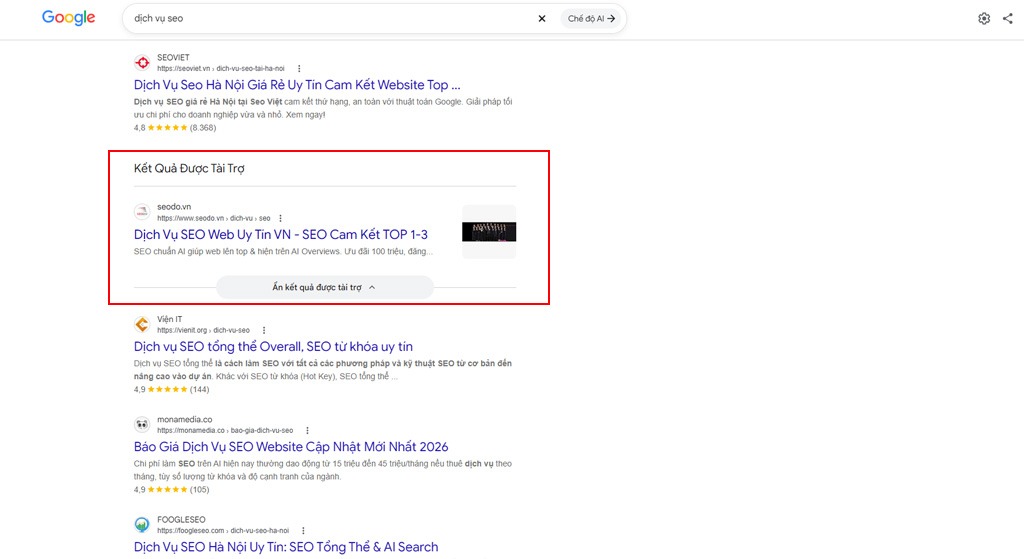Image resolution: width=1024 pixels, height=559 pixels.
Task: Open more options for Viện IT result
Action: click(x=264, y=330)
